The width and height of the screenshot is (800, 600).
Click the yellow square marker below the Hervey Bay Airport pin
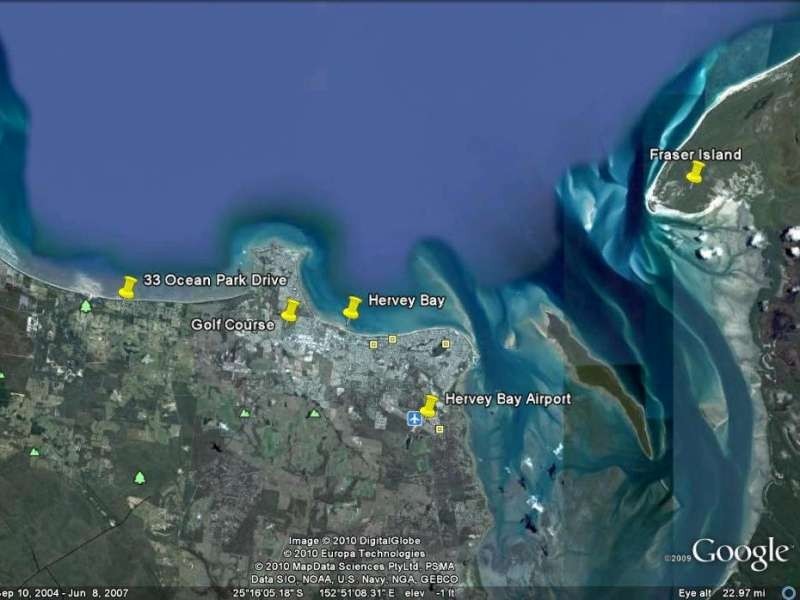(x=439, y=430)
